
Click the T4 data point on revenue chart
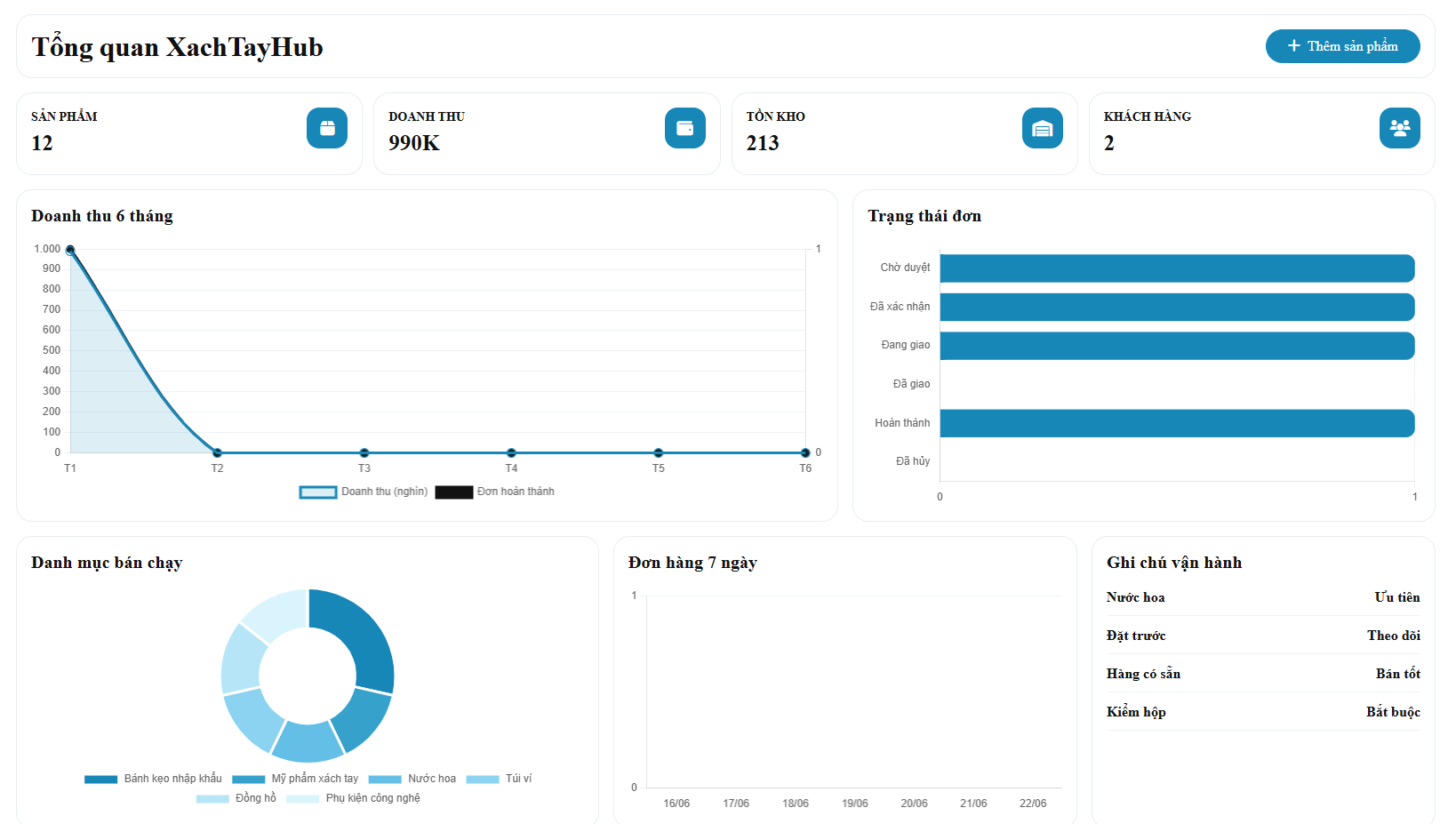511,452
